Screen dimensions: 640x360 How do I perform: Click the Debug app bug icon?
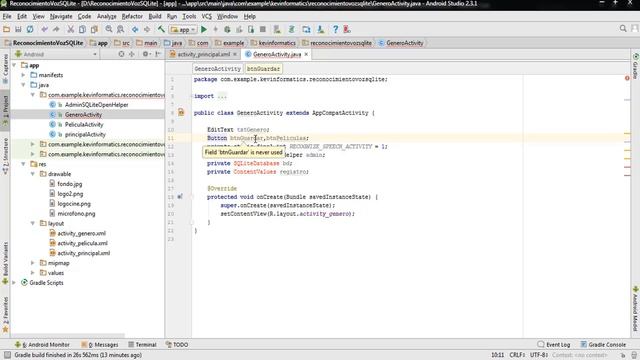pyautogui.click(x=227, y=29)
